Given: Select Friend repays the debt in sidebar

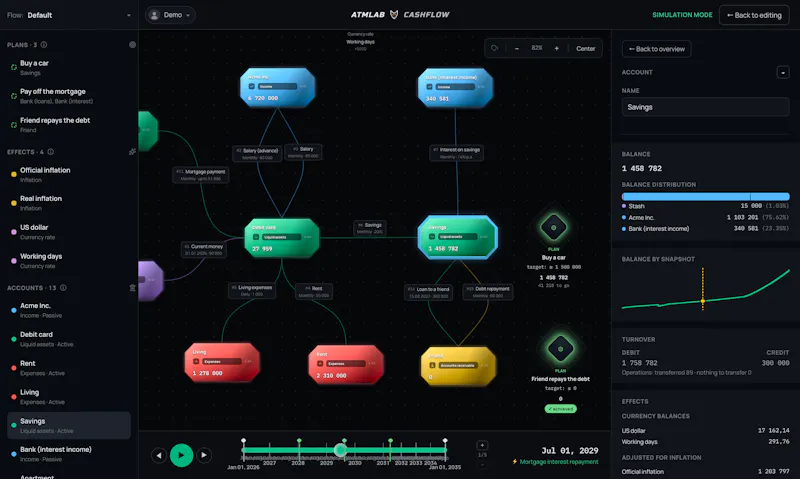Looking at the screenshot, I should [x=69, y=125].
